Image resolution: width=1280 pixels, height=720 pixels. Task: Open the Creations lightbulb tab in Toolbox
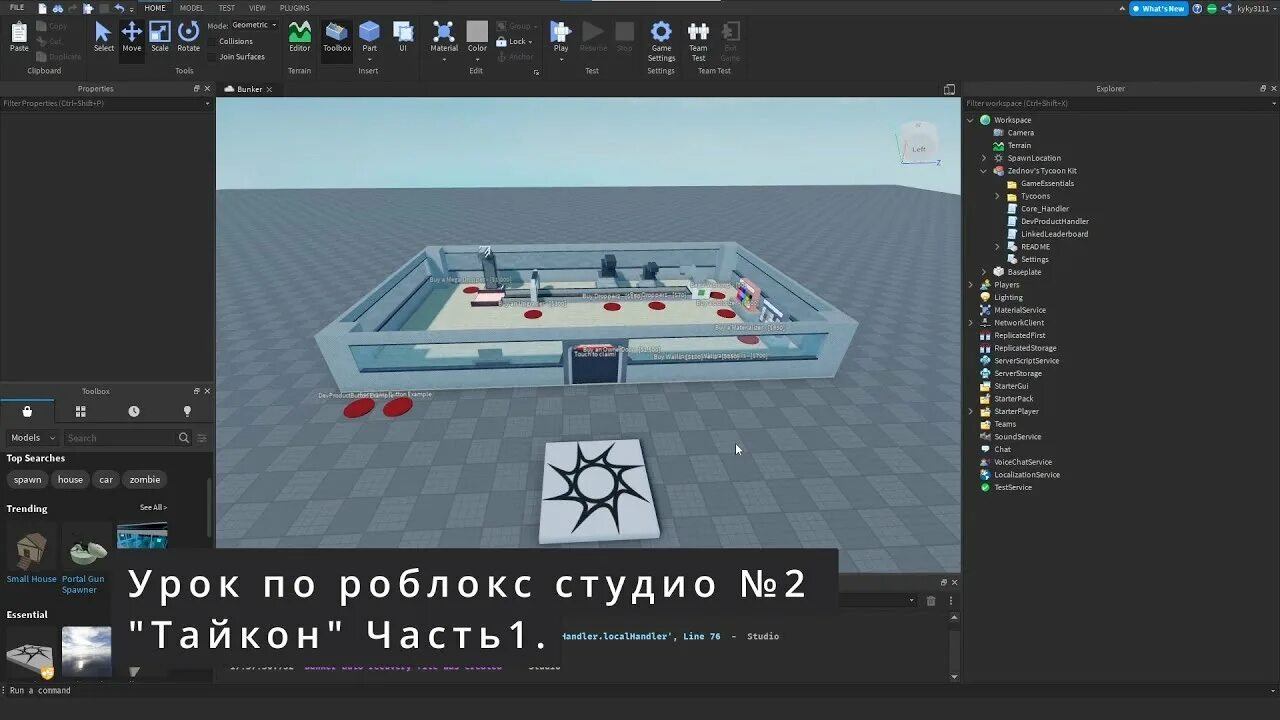coord(187,411)
